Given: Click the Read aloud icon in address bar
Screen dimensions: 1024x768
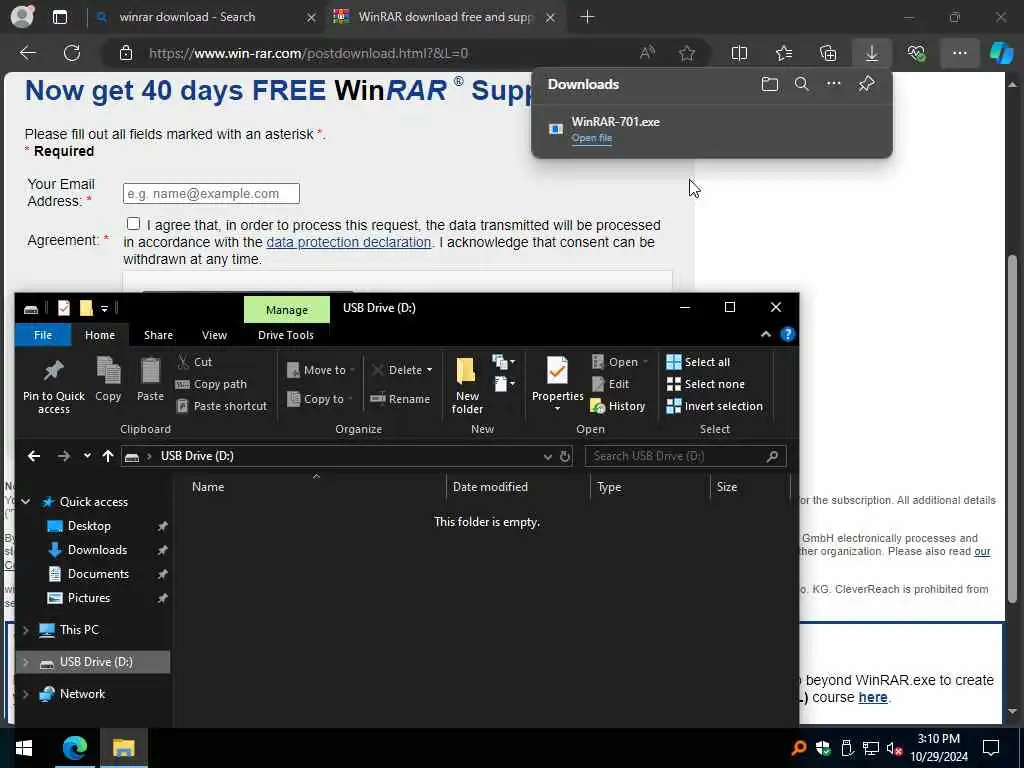Looking at the screenshot, I should tap(647, 53).
